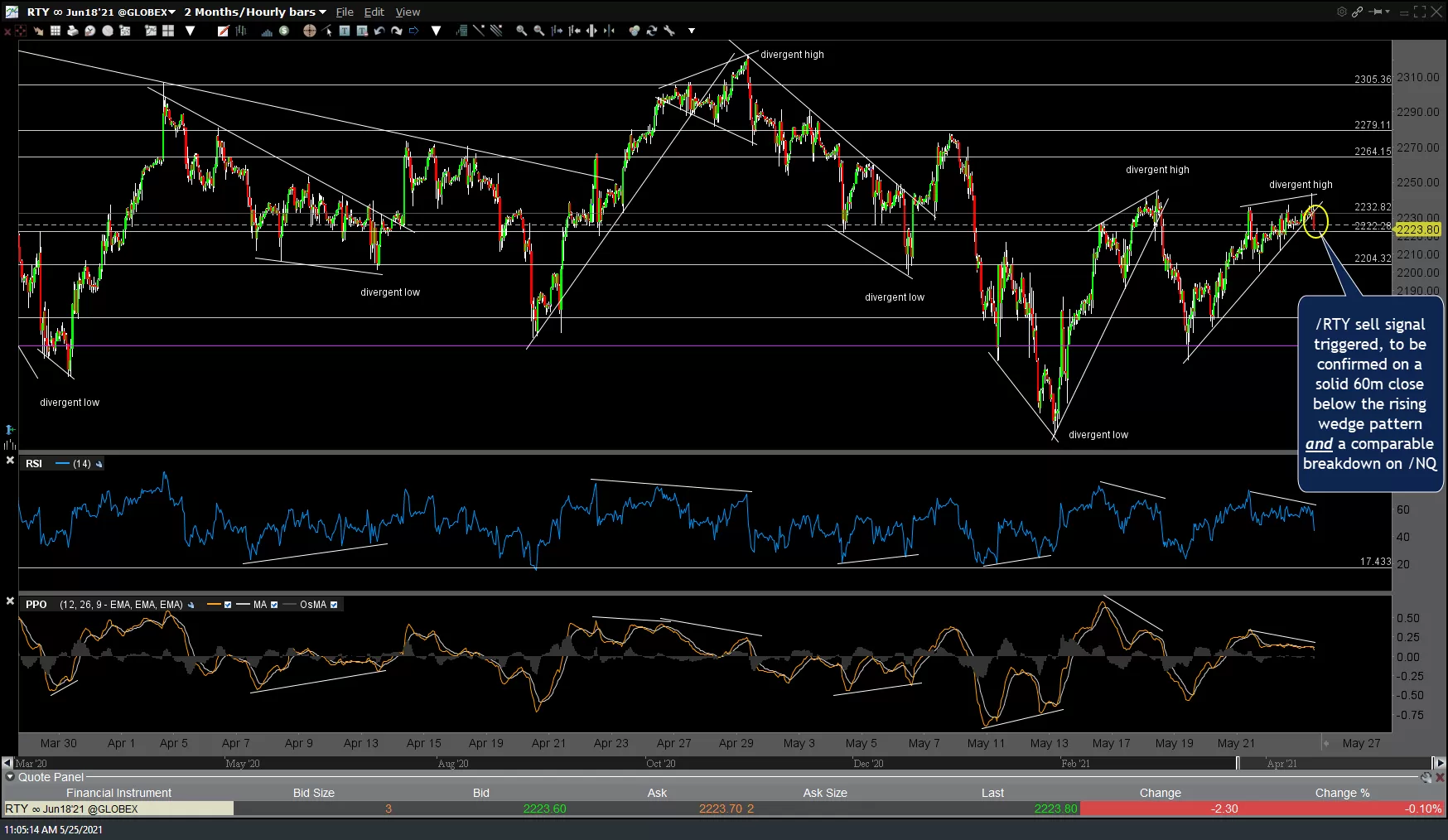Viewport: 1448px width, 840px height.
Task: Open the gear settings icon in title bar
Action: pos(1342,12)
